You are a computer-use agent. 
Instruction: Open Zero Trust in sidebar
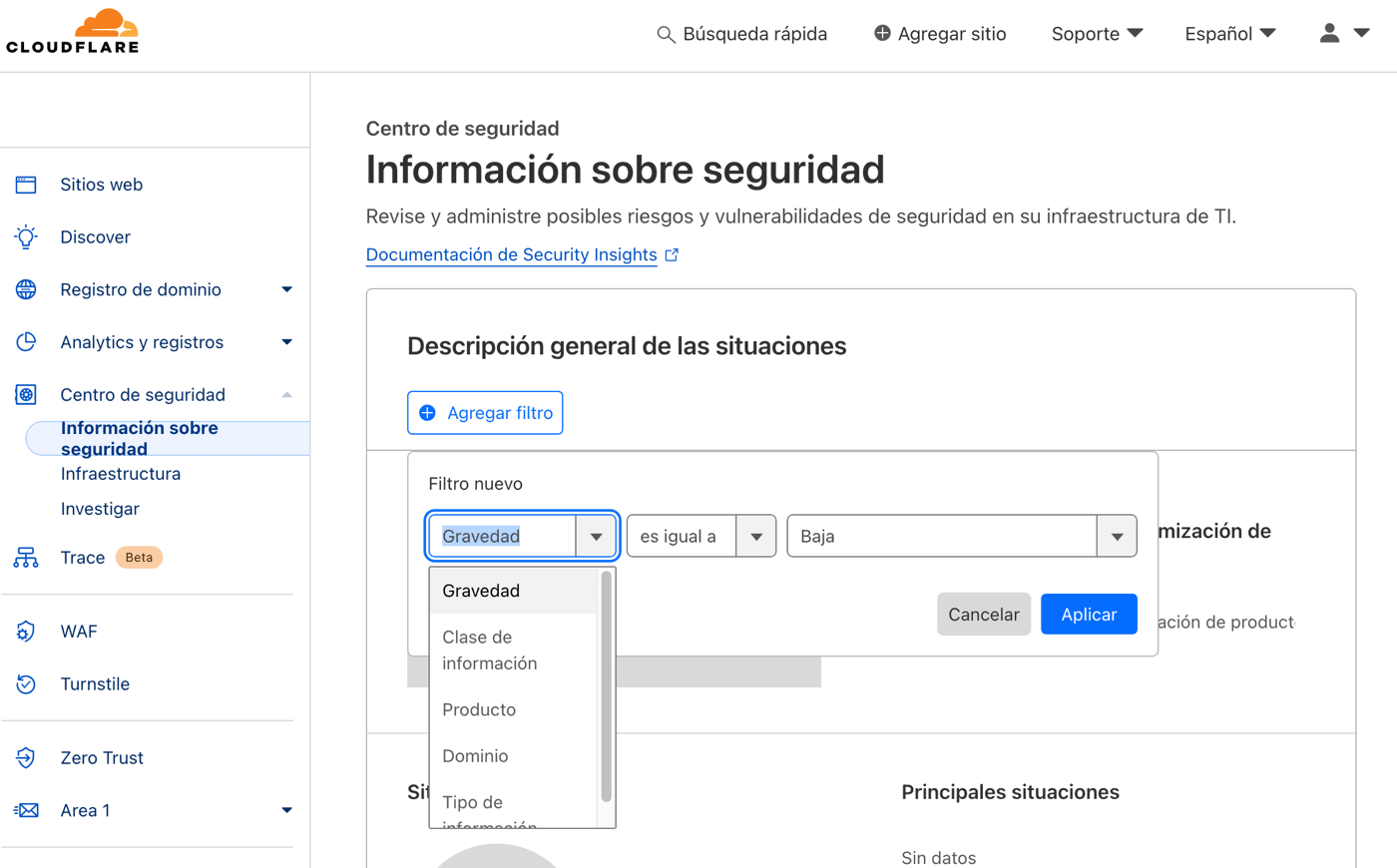point(102,758)
